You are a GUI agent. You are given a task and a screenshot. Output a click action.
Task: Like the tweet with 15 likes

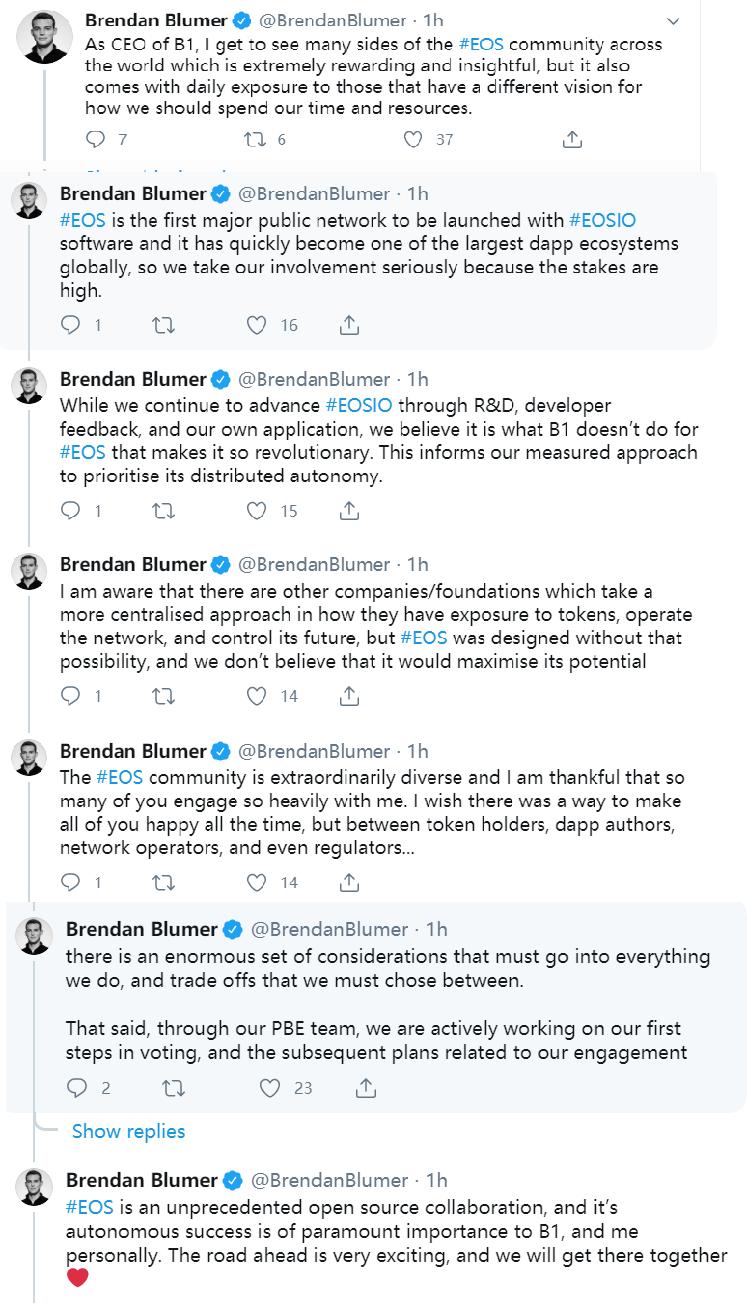257,511
